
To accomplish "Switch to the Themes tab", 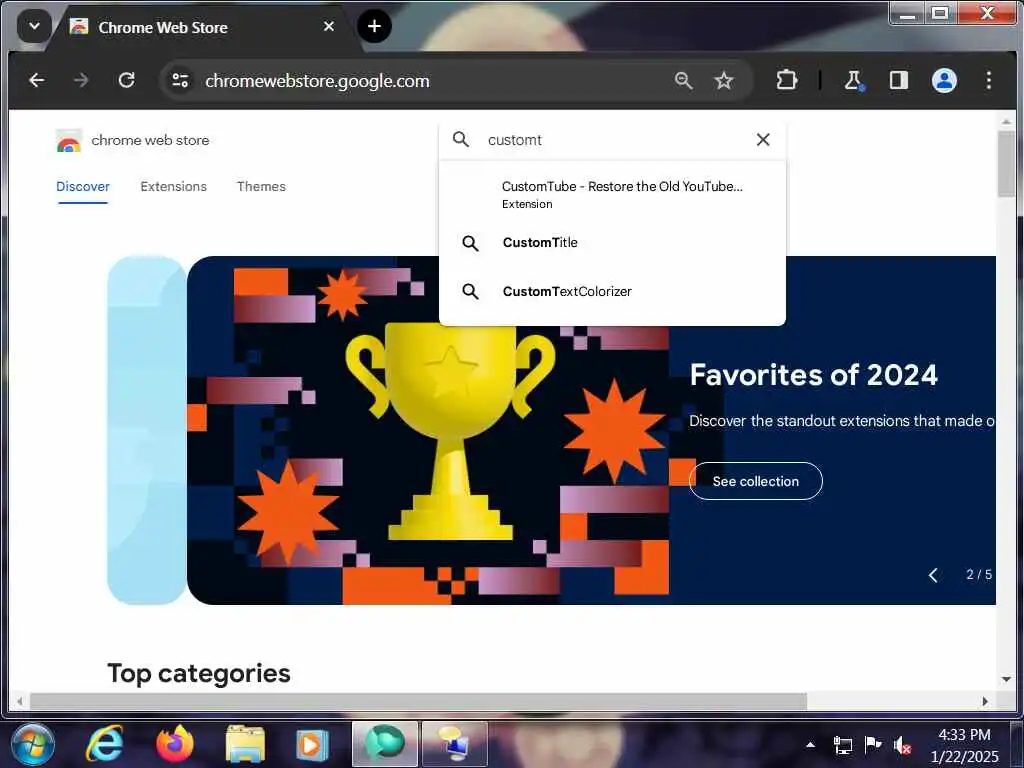I will coord(261,187).
